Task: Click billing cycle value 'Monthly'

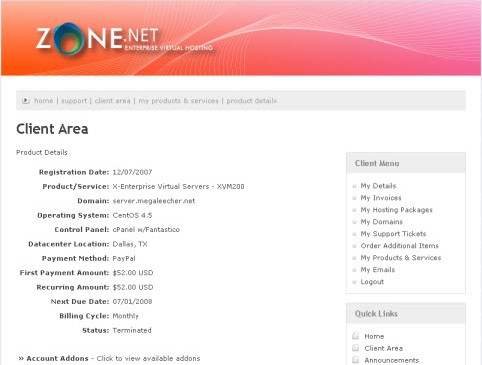Action: tap(125, 316)
